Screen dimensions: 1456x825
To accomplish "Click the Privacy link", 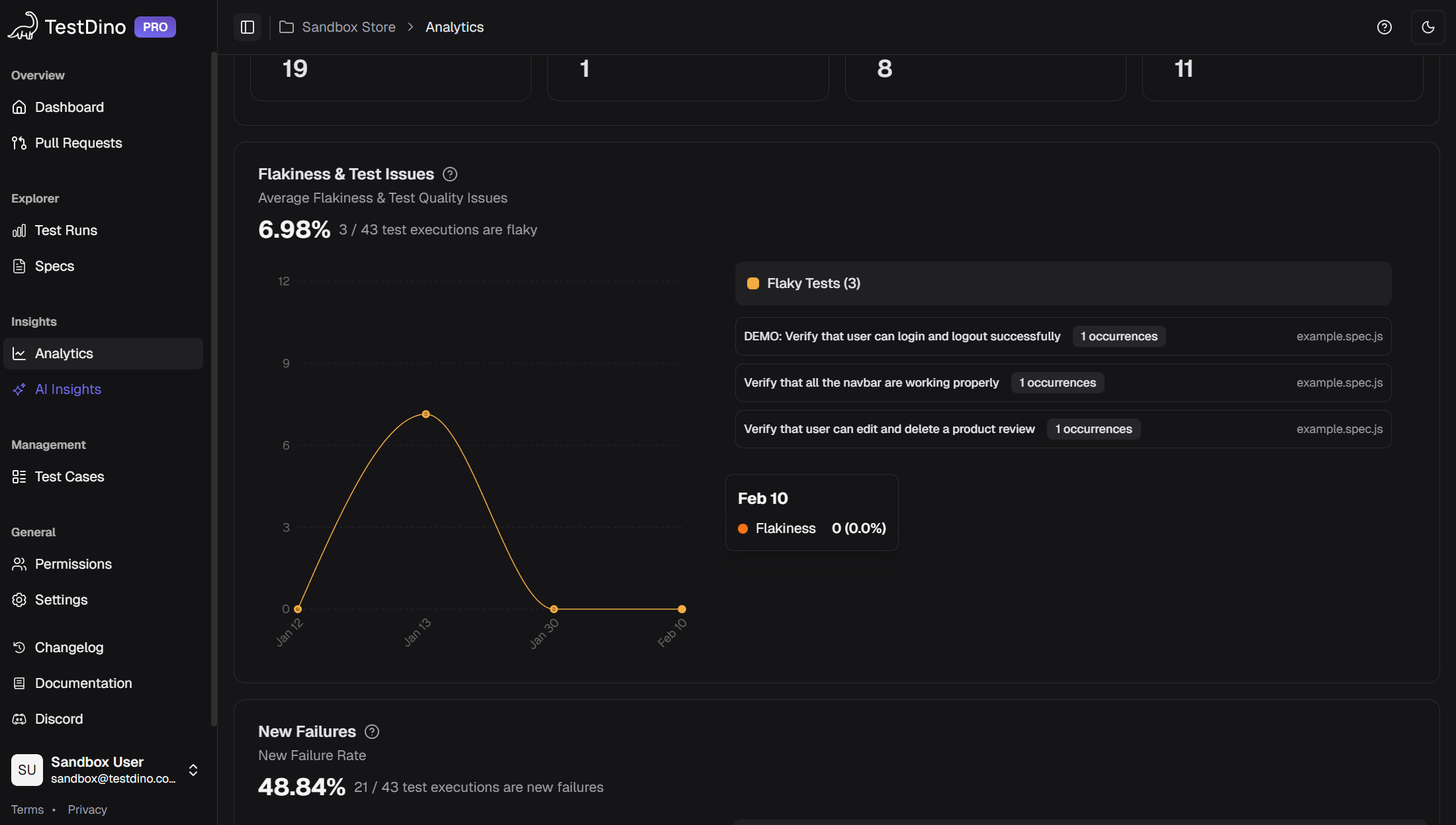I will point(87,810).
